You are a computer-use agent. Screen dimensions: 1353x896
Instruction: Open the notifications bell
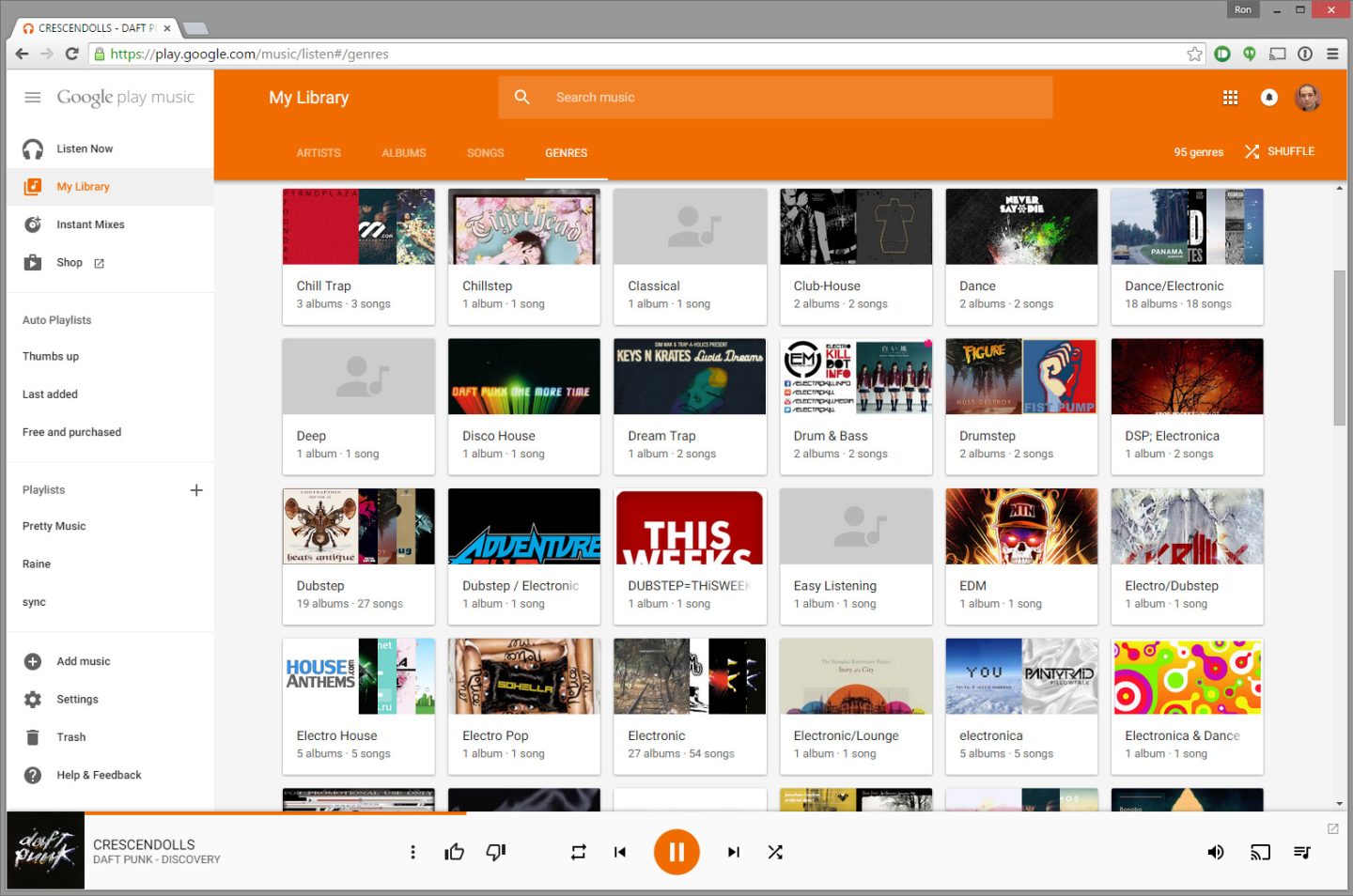(x=1269, y=97)
